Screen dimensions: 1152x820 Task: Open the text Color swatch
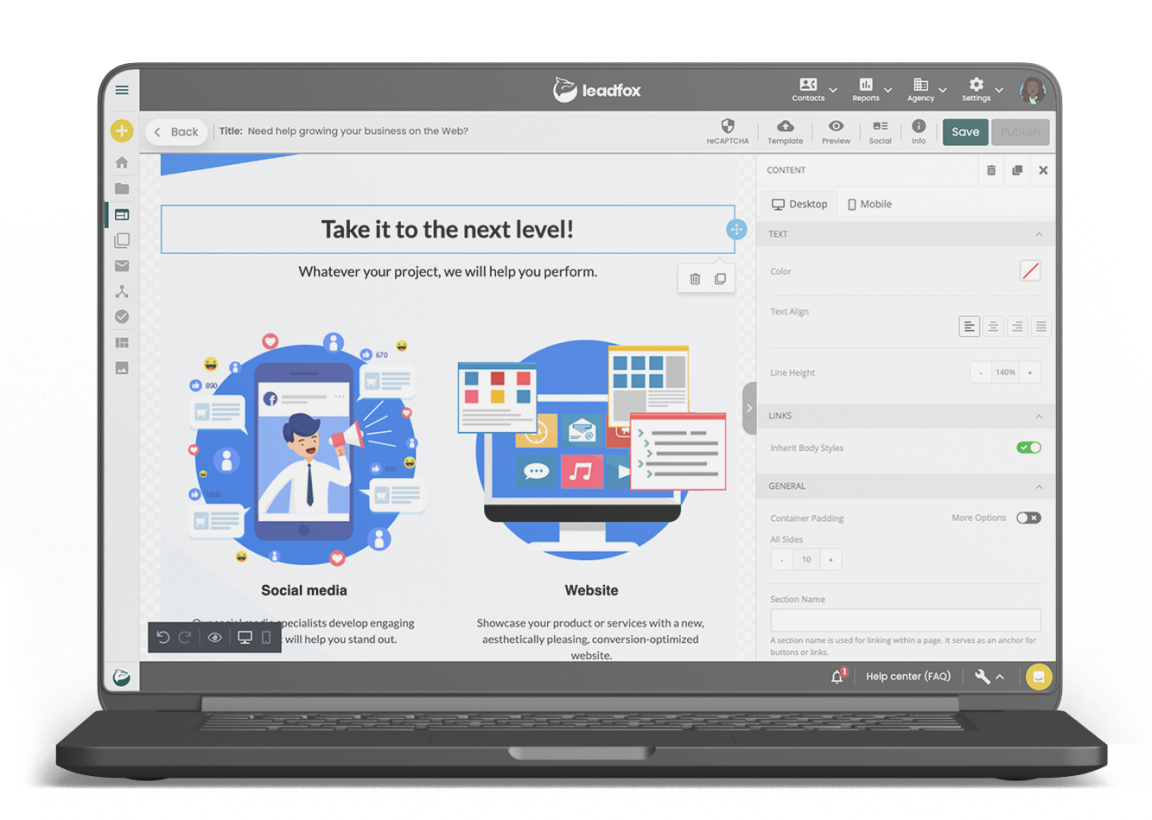1030,271
